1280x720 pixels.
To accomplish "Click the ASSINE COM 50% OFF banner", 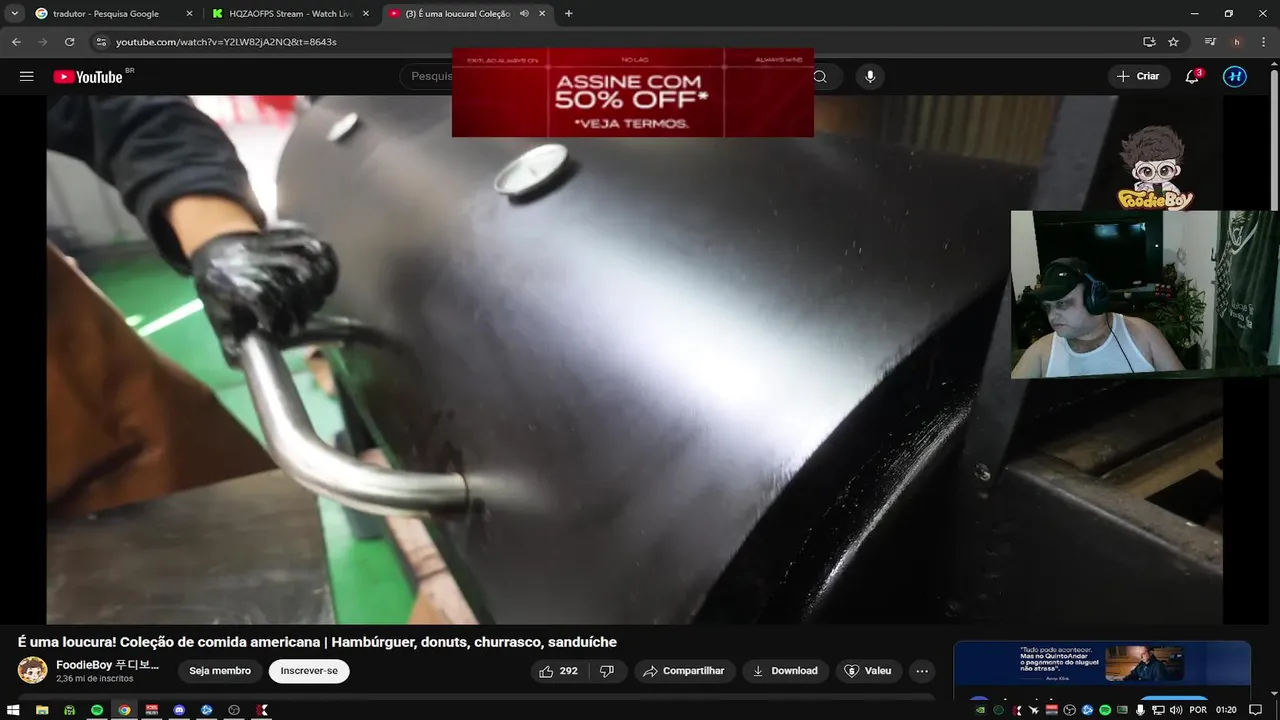I will tap(633, 92).
